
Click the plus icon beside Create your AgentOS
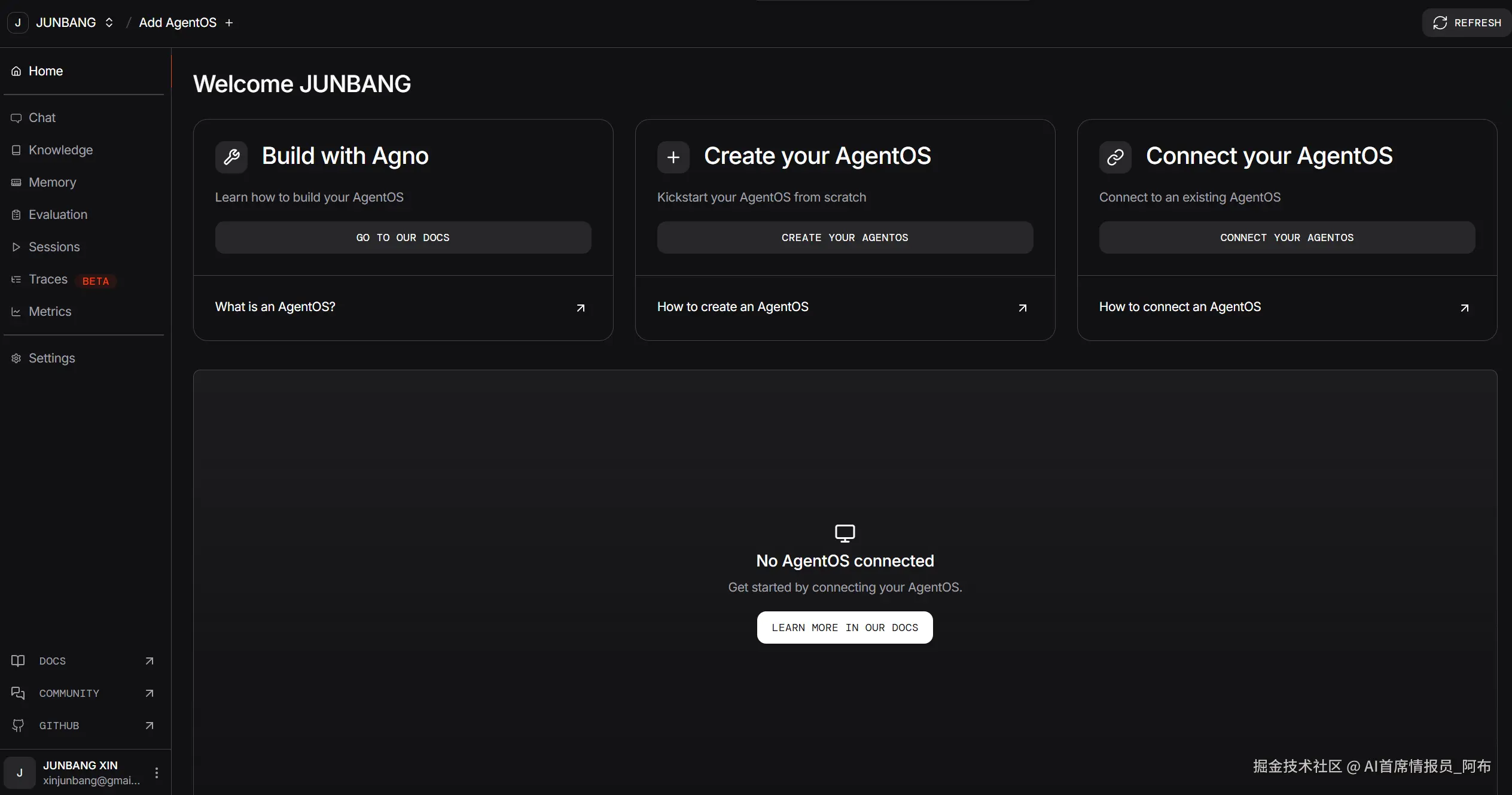tap(673, 157)
